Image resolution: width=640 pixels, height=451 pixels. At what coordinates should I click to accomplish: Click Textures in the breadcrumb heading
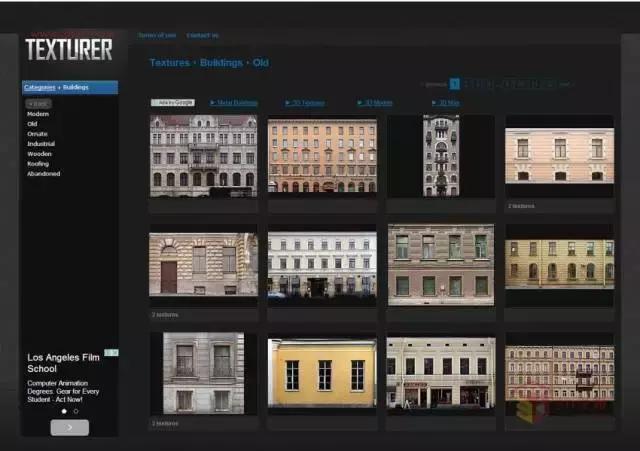tap(169, 63)
